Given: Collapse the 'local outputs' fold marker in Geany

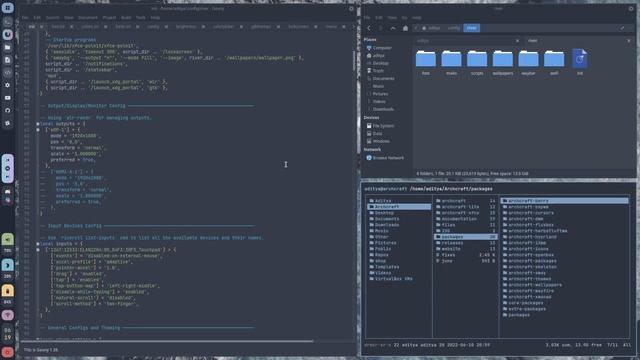Looking at the screenshot, I should [38, 124].
